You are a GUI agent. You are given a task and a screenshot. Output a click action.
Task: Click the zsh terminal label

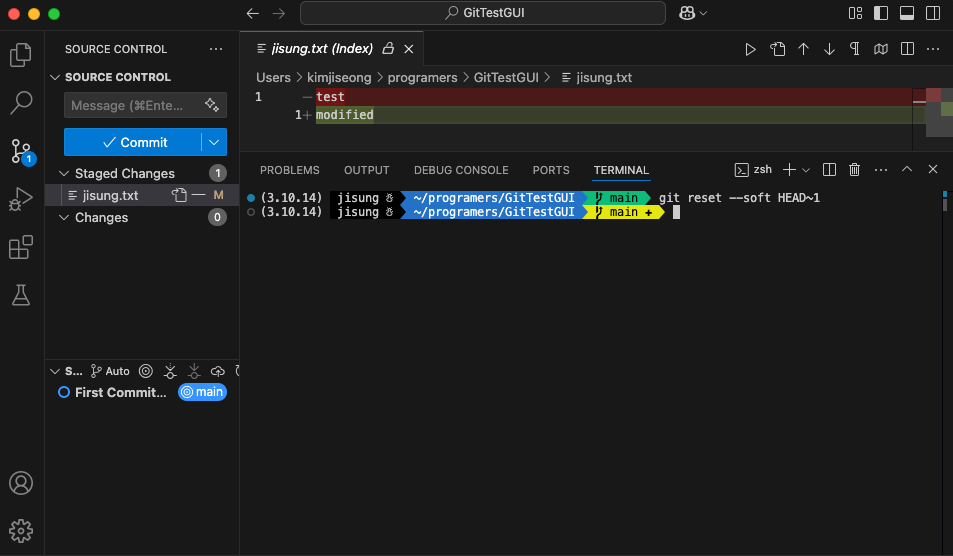[754, 170]
